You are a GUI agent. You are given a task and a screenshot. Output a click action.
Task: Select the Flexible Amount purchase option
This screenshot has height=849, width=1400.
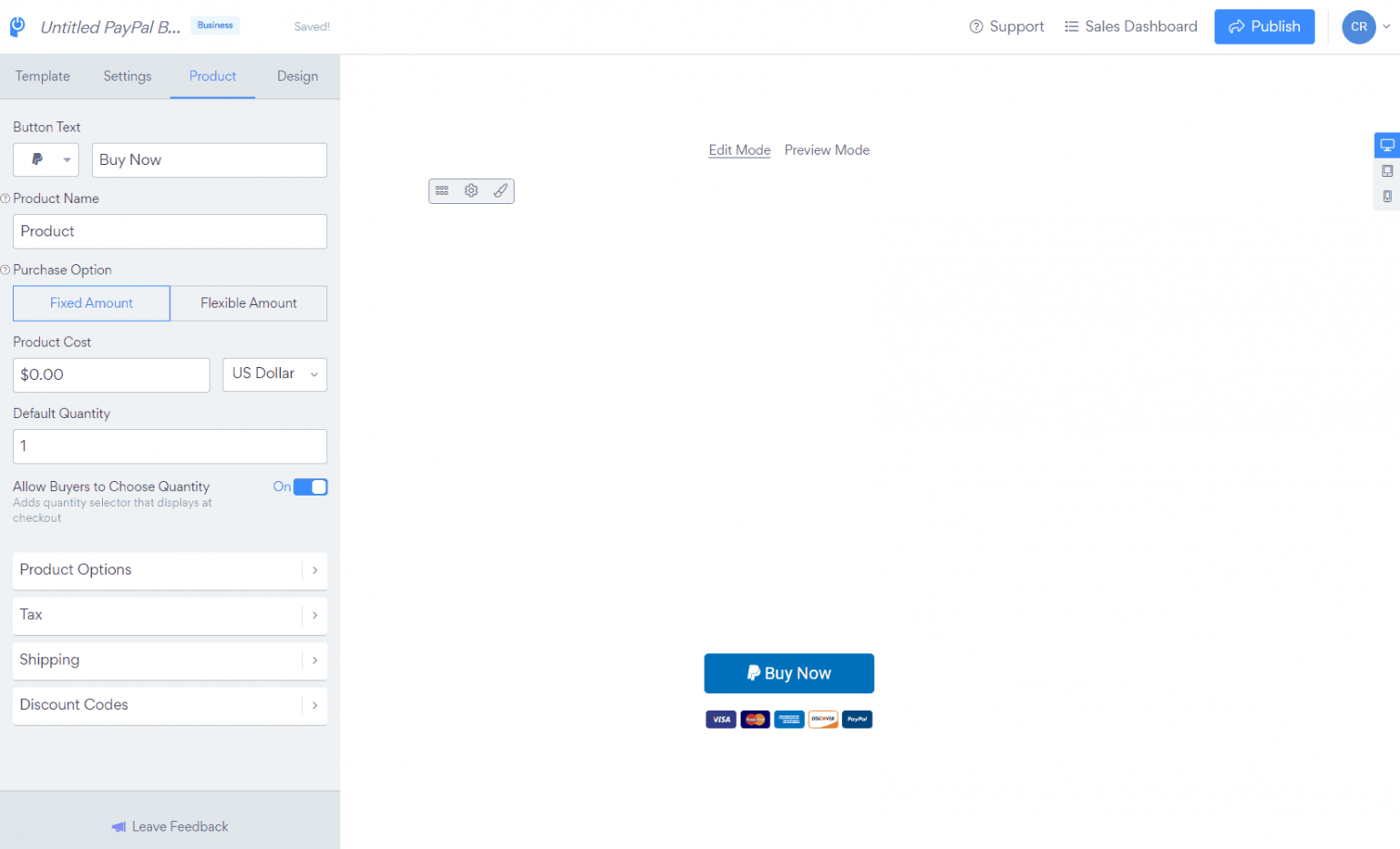click(248, 302)
